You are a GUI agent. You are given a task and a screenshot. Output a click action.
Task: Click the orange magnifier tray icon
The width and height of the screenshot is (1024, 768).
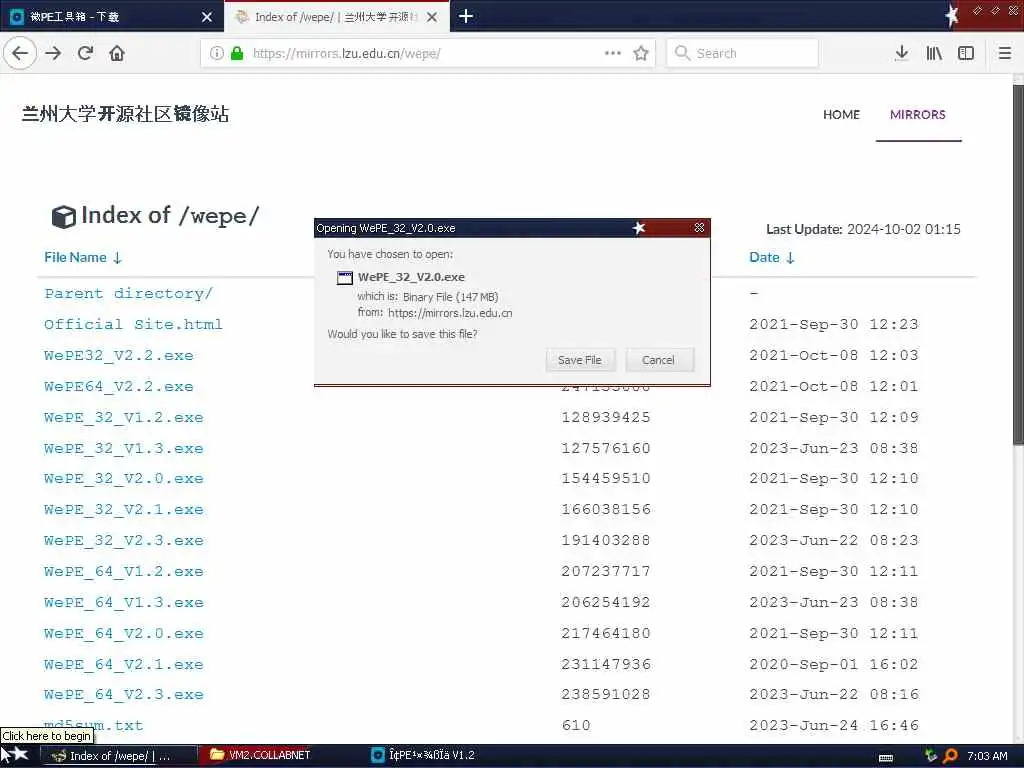click(x=950, y=756)
